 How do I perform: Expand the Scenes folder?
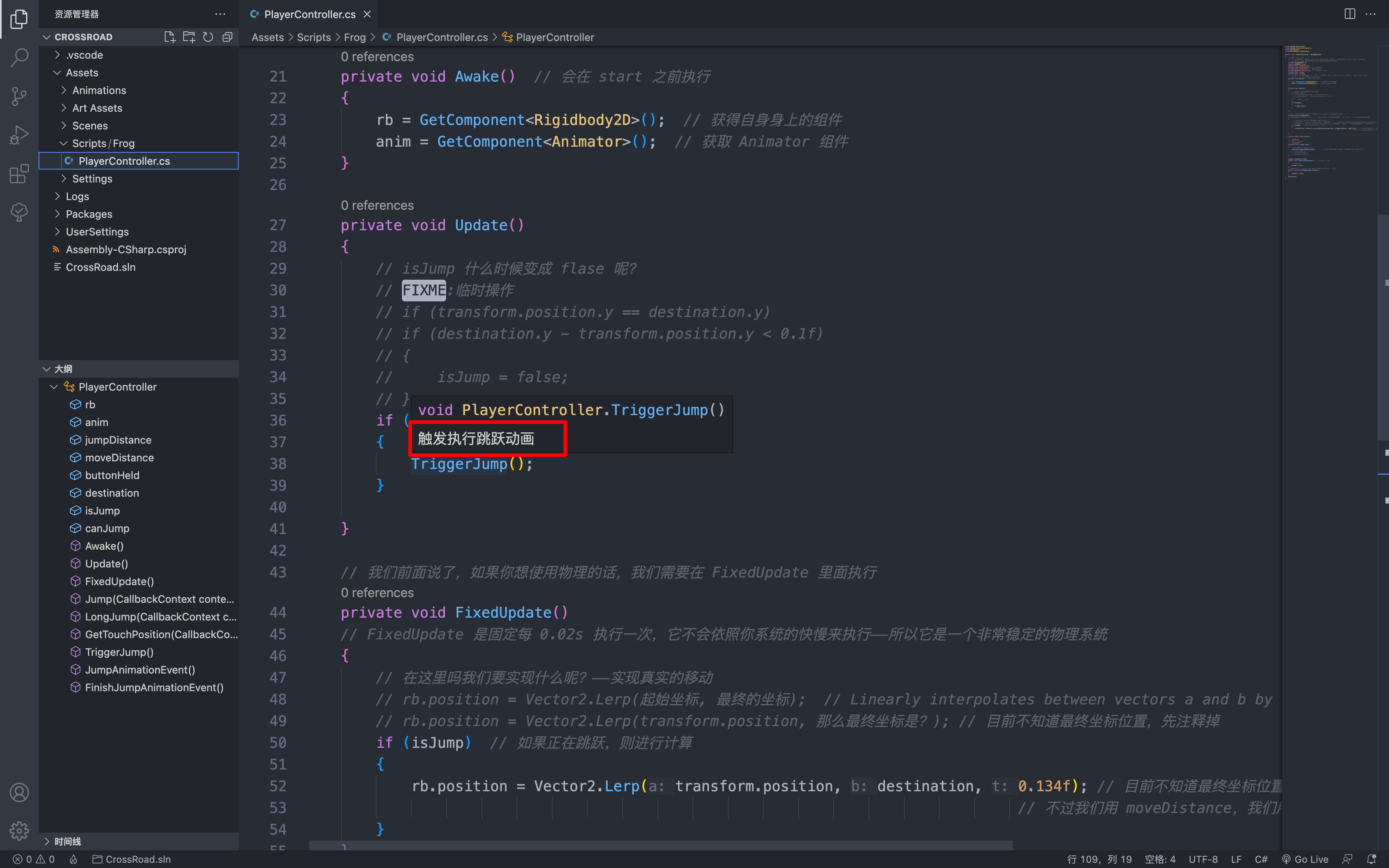coord(138,126)
